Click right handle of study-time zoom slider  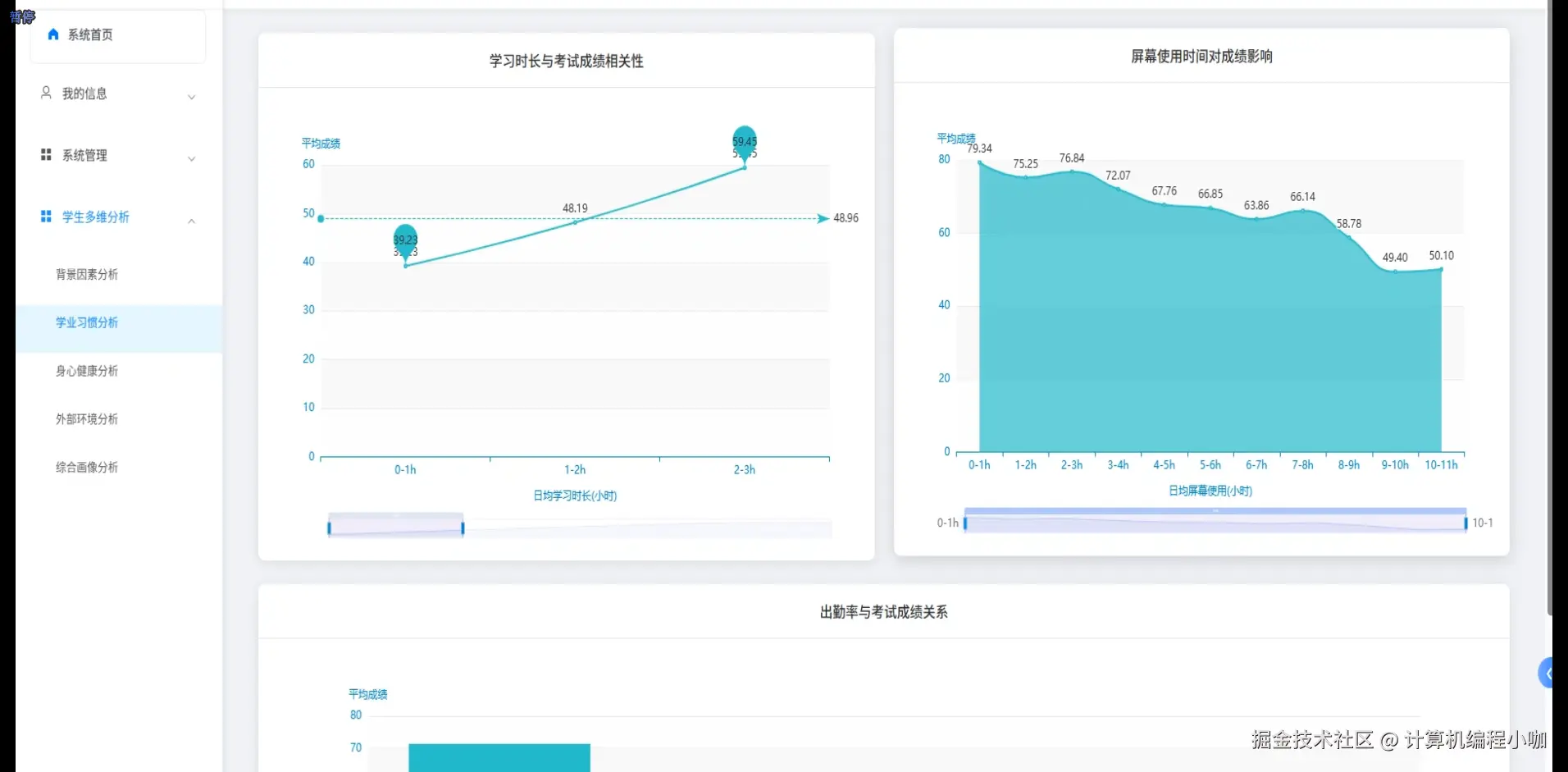(x=463, y=528)
